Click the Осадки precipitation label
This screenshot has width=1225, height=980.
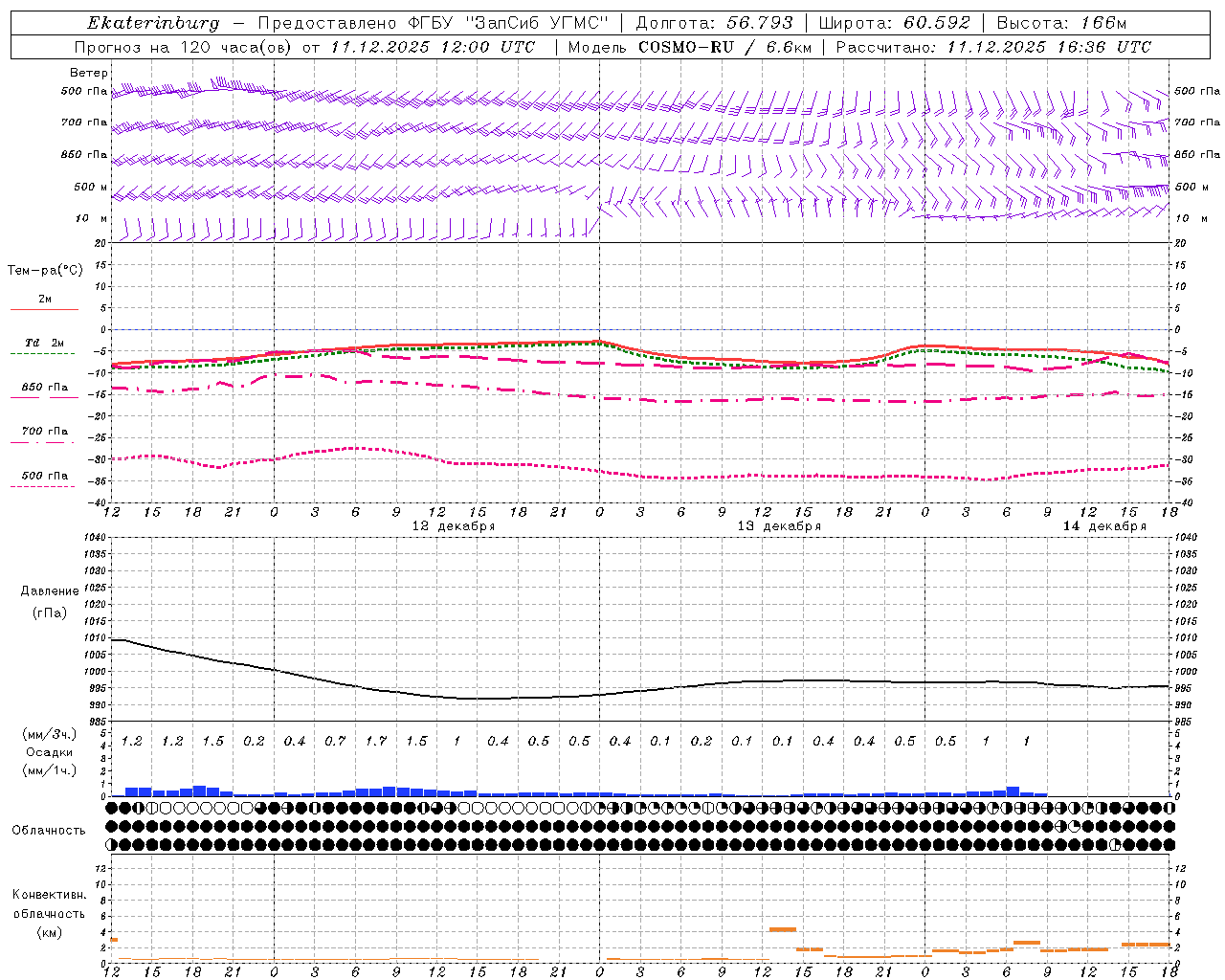[x=50, y=752]
